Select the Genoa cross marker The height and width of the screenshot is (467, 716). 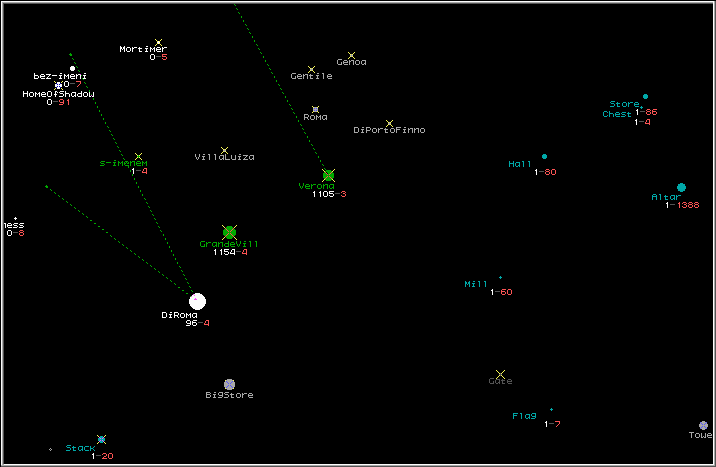[x=351, y=55]
